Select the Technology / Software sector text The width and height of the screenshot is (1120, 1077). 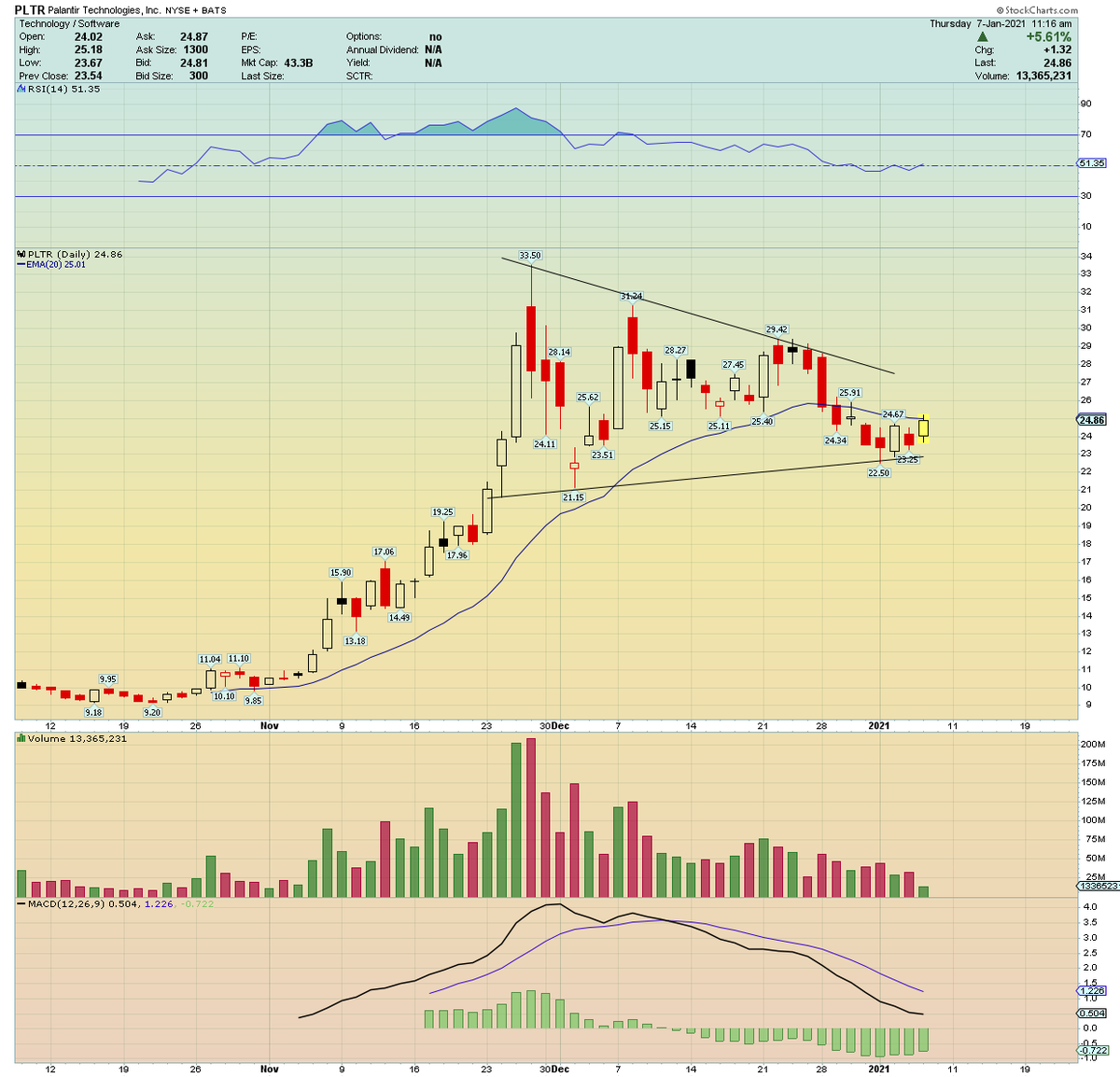point(69,24)
